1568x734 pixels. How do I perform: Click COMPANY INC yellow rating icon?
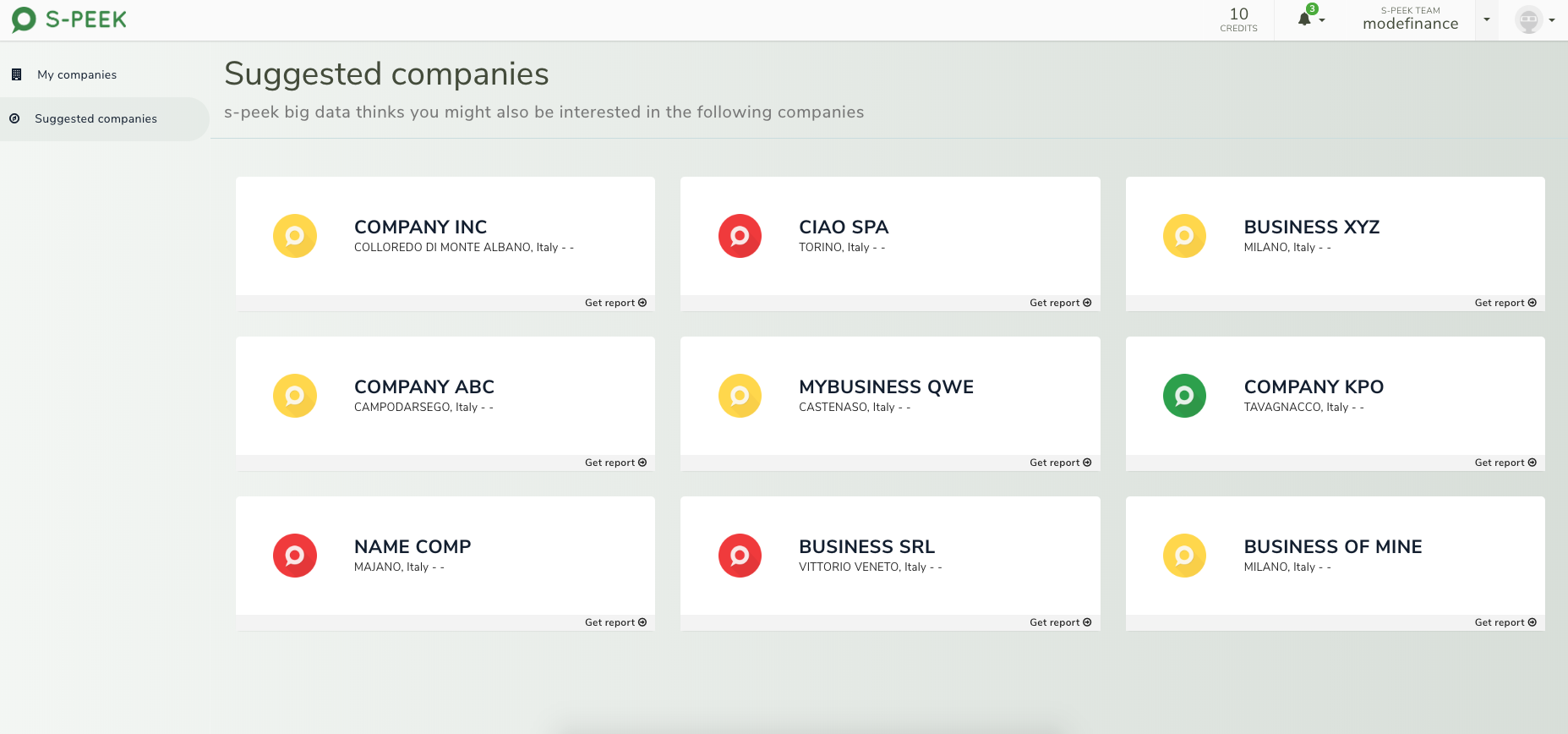(x=295, y=236)
